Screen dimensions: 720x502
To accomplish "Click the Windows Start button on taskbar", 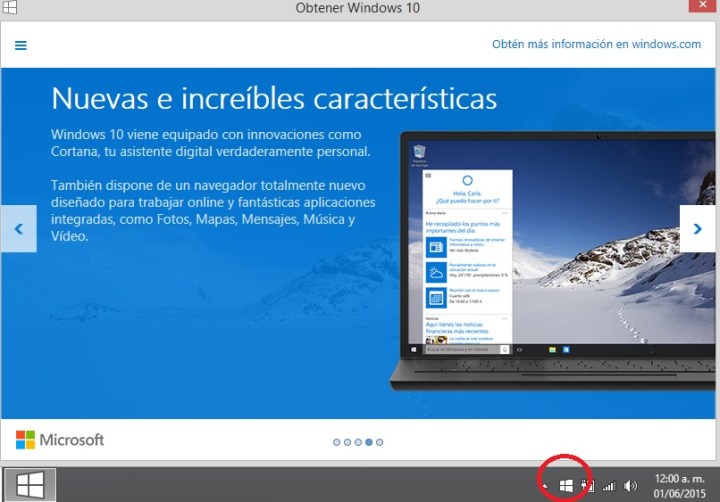I will 30,485.
